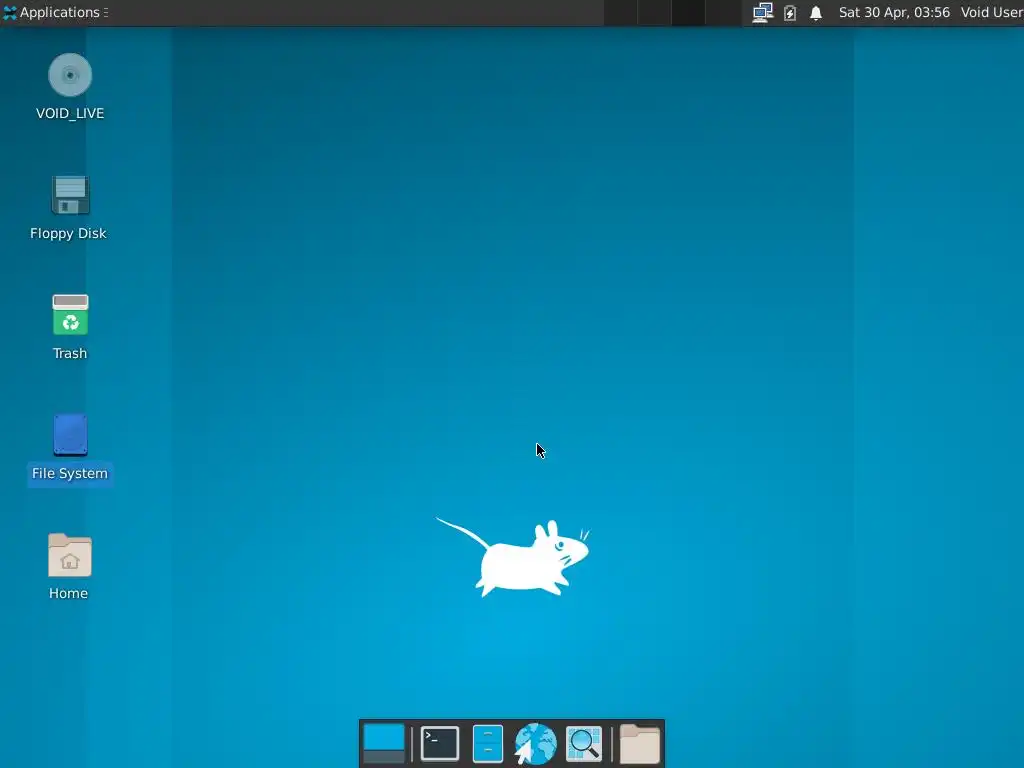
Task: Switch to the first workspace in pager
Action: (x=620, y=12)
